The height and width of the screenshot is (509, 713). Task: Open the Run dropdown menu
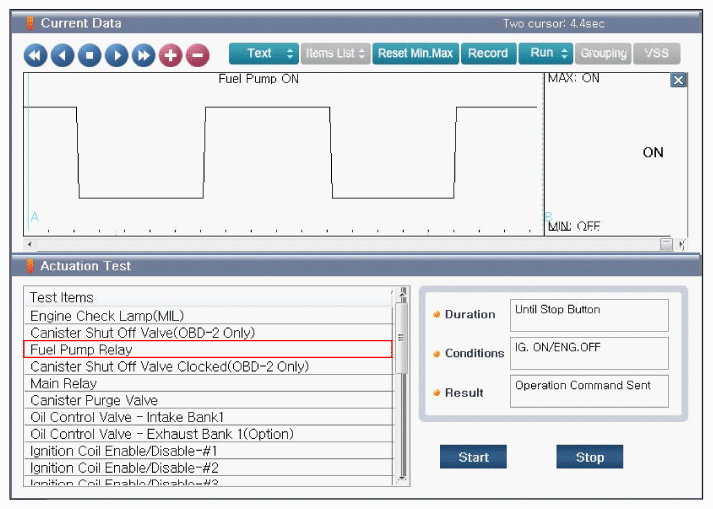(545, 53)
